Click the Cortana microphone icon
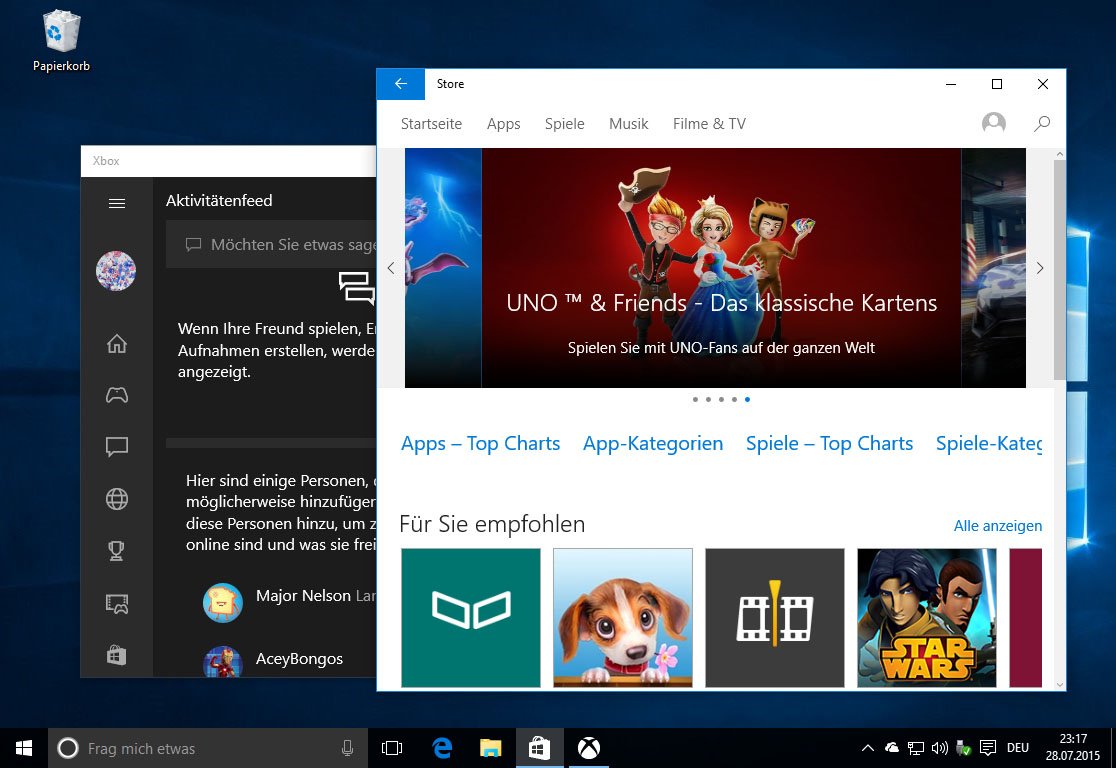The height and width of the screenshot is (768, 1116). click(x=347, y=748)
